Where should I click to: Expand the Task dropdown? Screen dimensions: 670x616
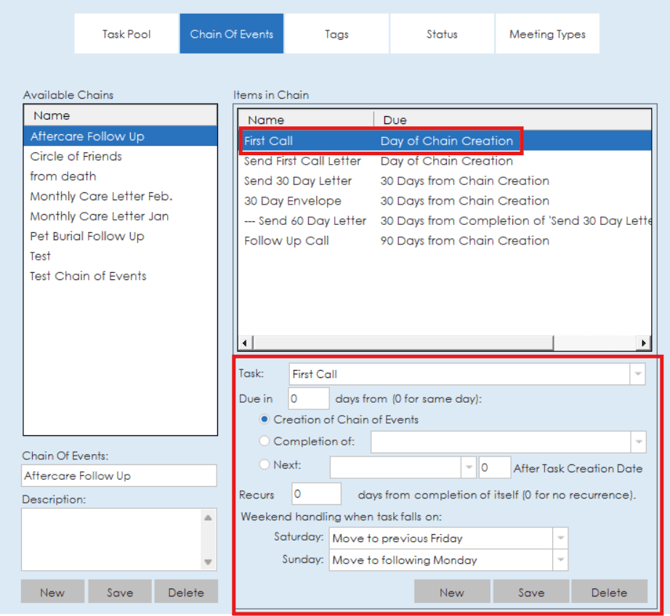coord(637,374)
